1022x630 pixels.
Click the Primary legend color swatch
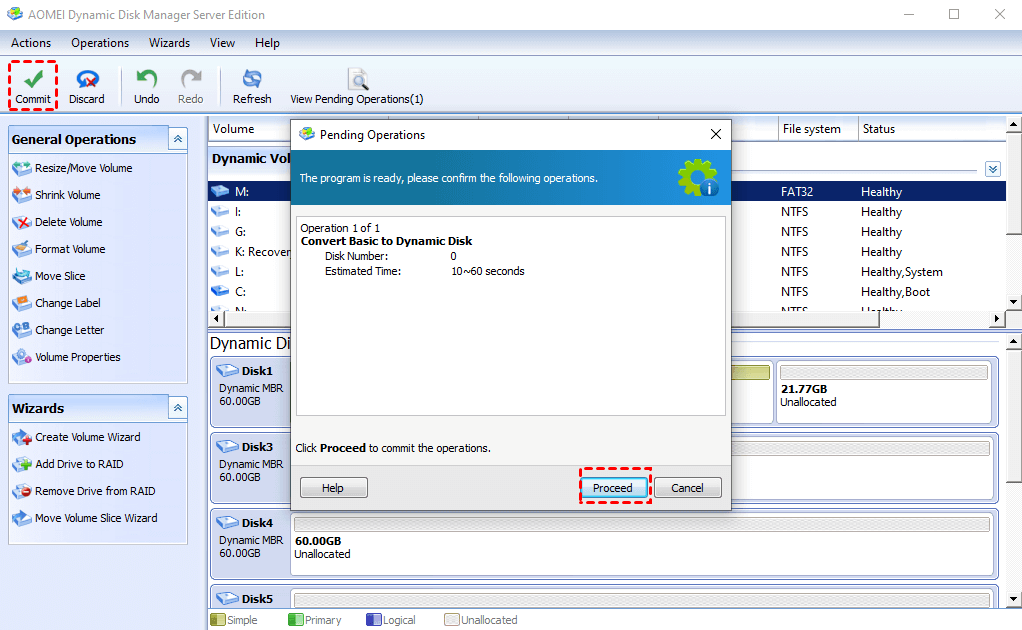[295, 620]
